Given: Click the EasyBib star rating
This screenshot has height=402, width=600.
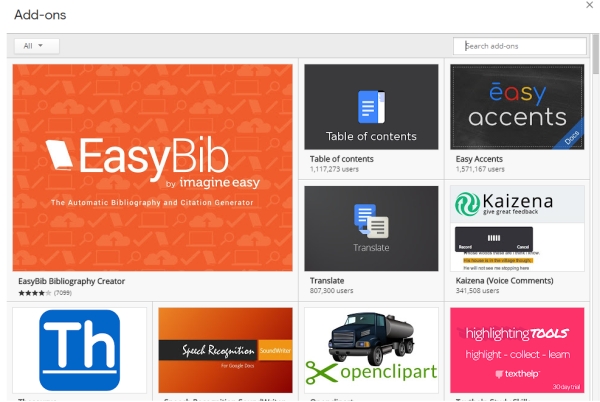Looking at the screenshot, I should click(x=34, y=293).
